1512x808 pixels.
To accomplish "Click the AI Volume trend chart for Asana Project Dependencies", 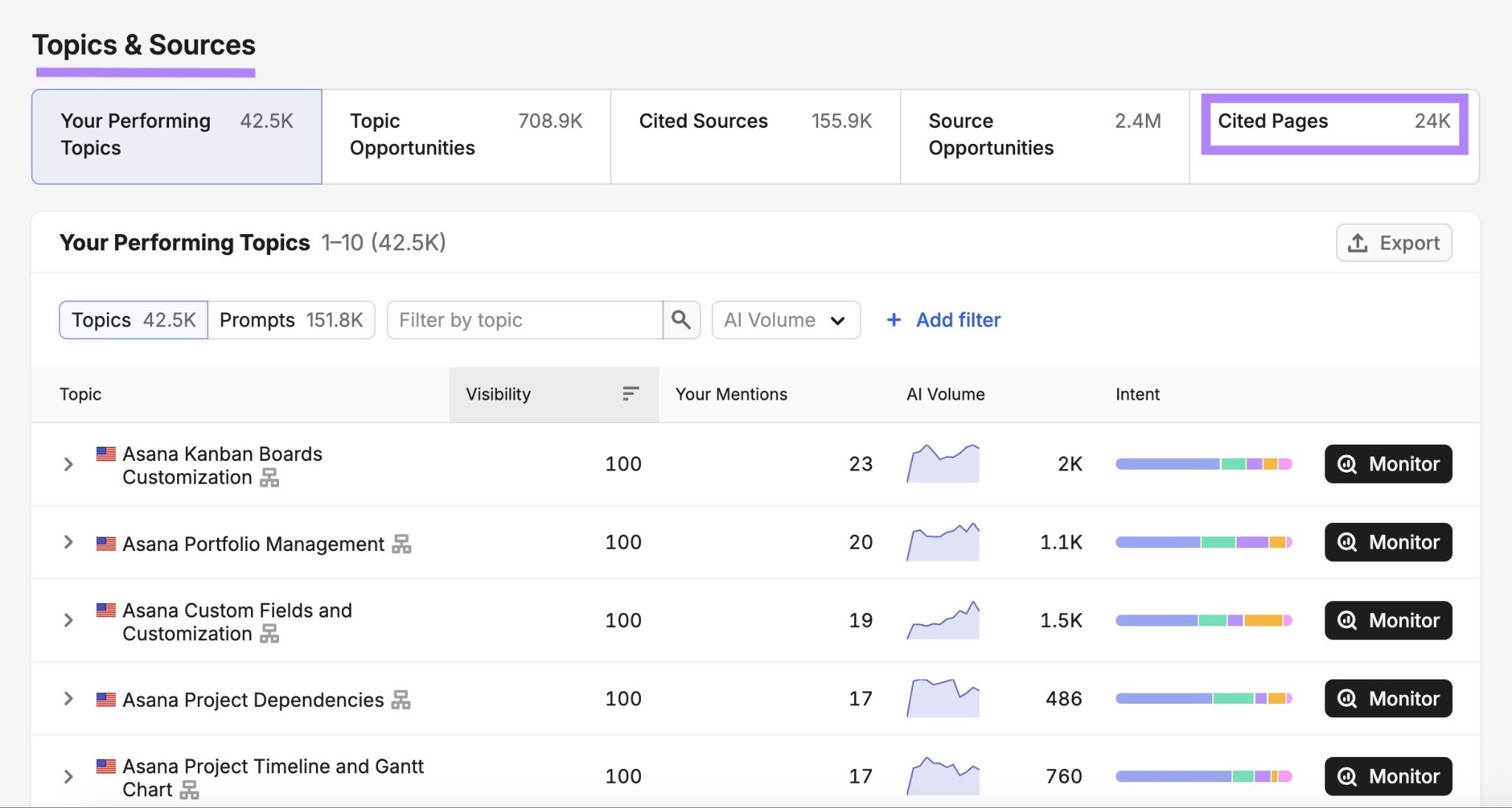I will tap(943, 698).
